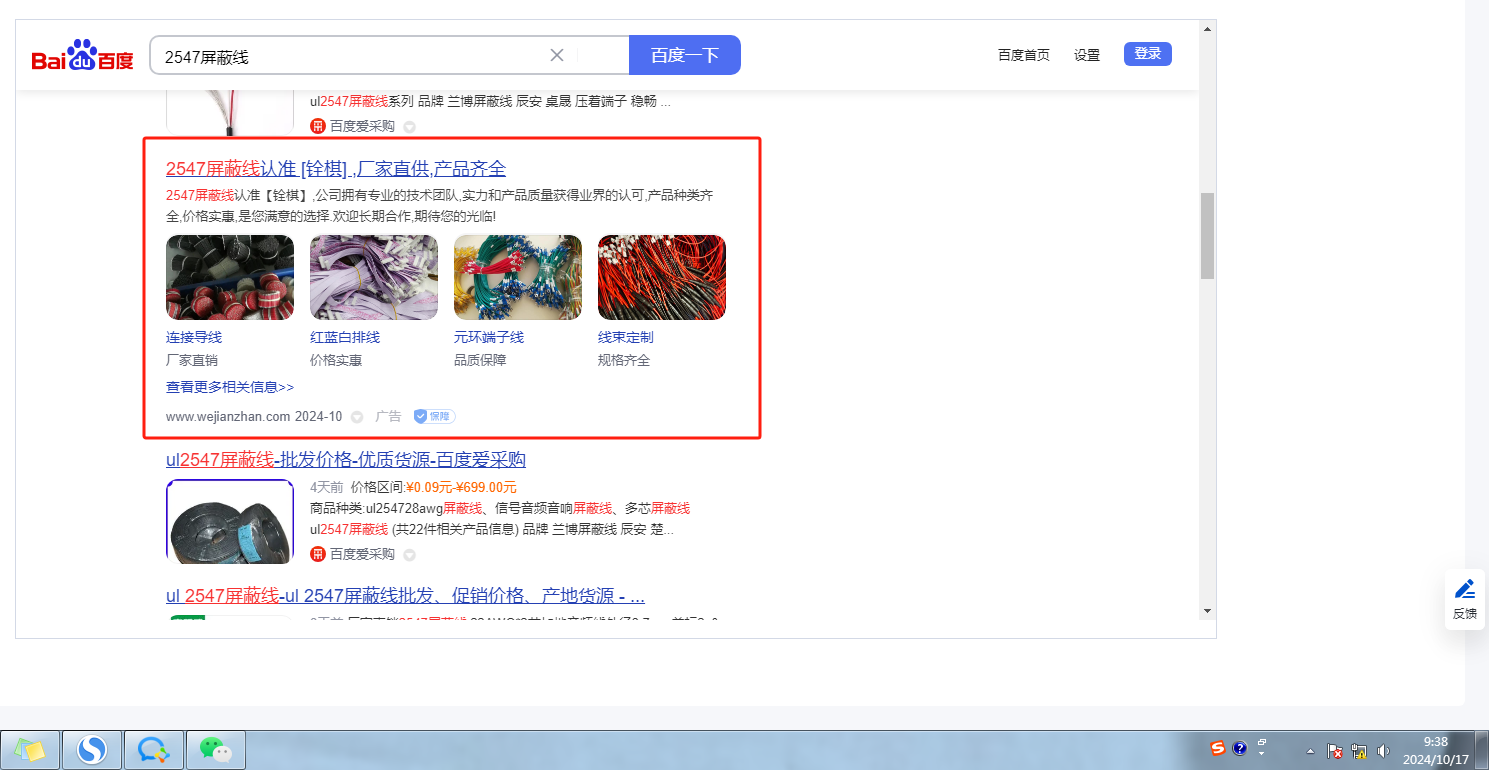1489x770 pixels.
Task: Click the 规格齐全 caption
Action: (x=624, y=360)
